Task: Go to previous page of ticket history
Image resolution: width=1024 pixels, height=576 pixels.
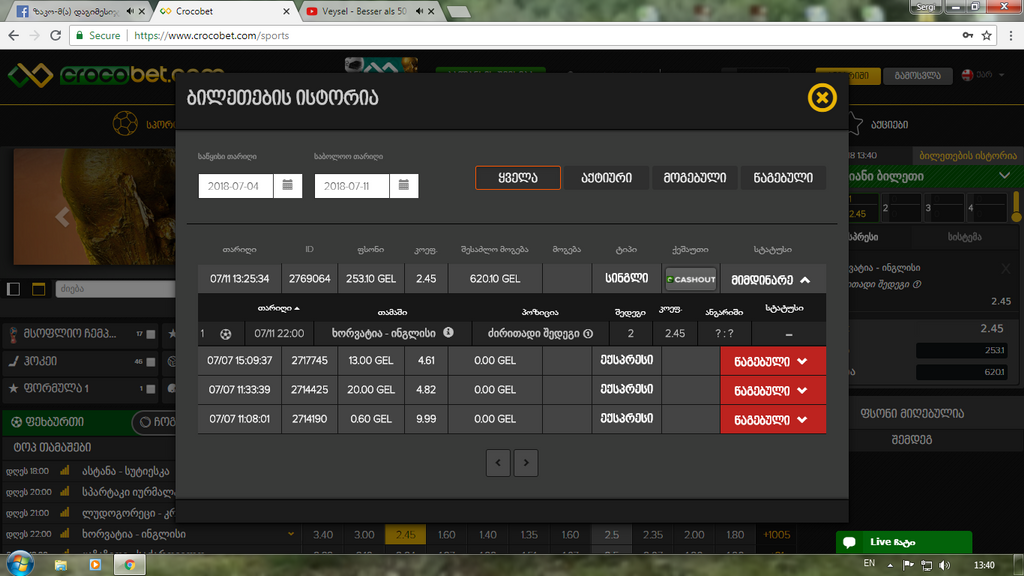Action: tap(498, 463)
